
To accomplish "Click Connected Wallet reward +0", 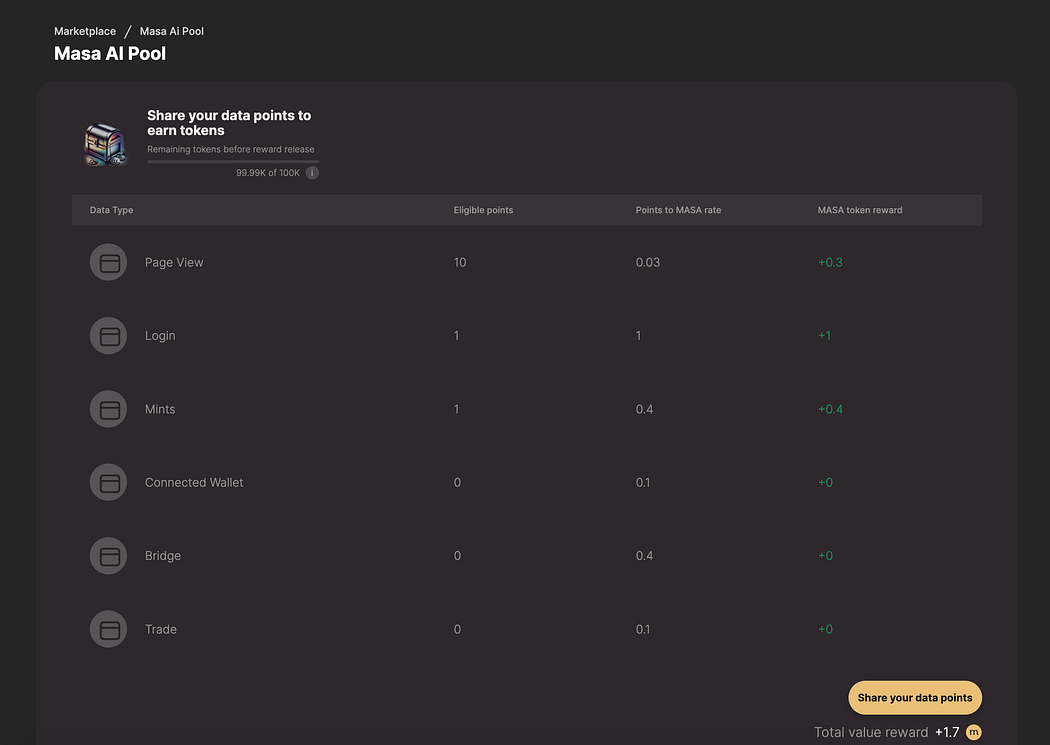I will point(825,483).
